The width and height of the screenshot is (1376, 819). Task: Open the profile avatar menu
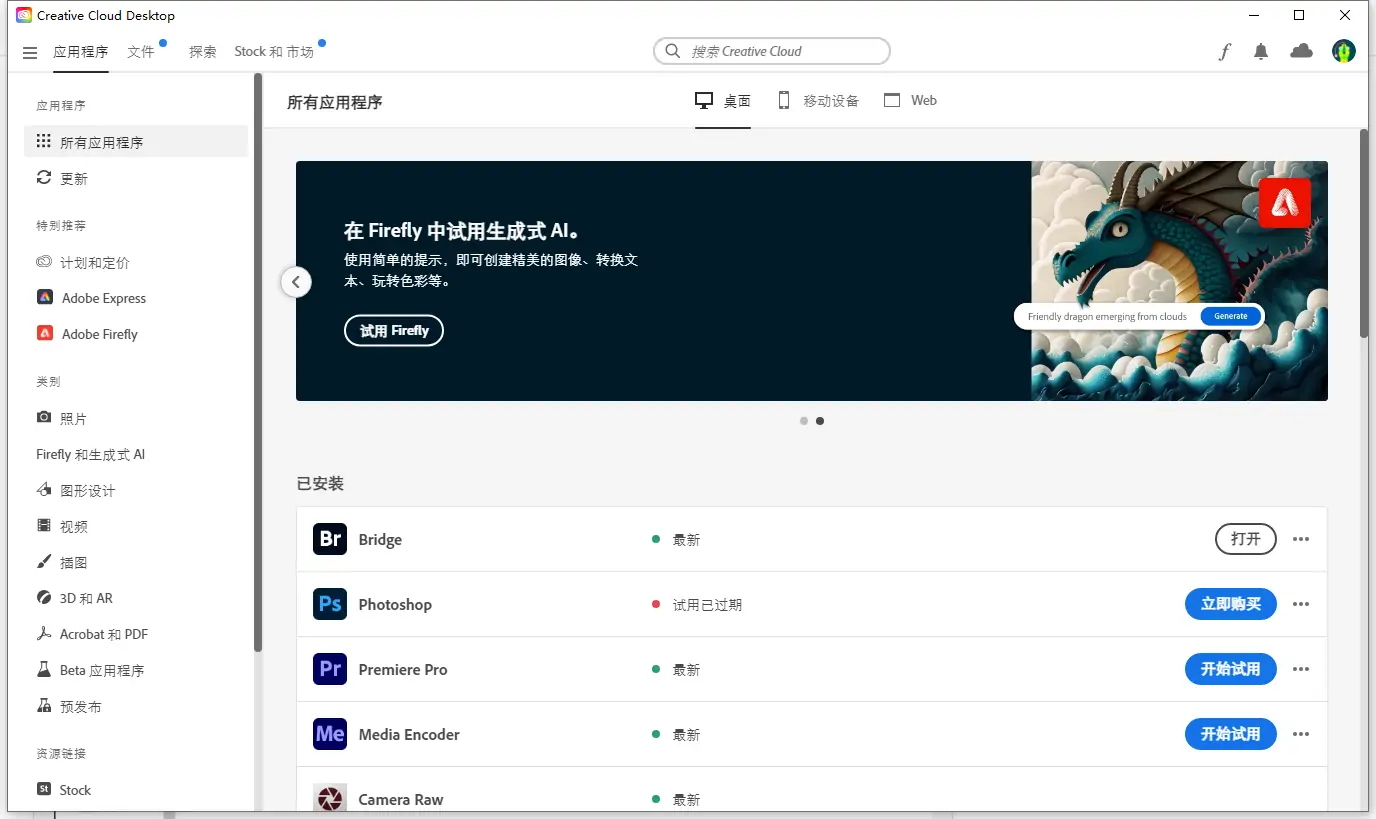(x=1344, y=51)
